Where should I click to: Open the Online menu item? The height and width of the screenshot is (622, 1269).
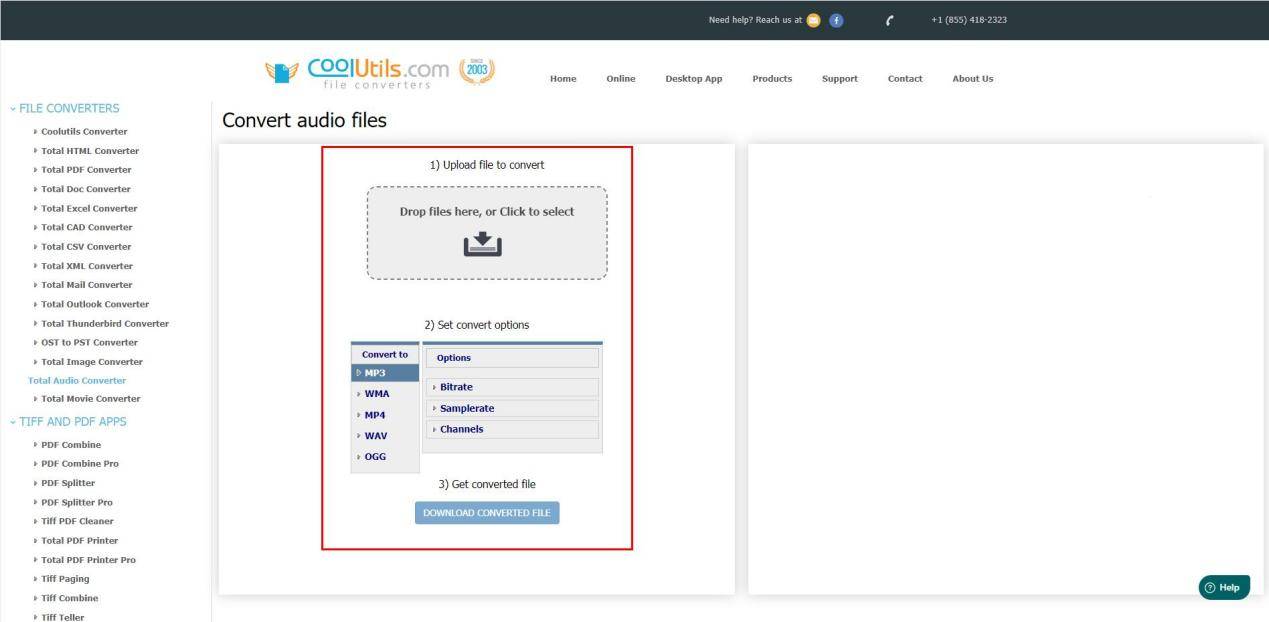621,79
